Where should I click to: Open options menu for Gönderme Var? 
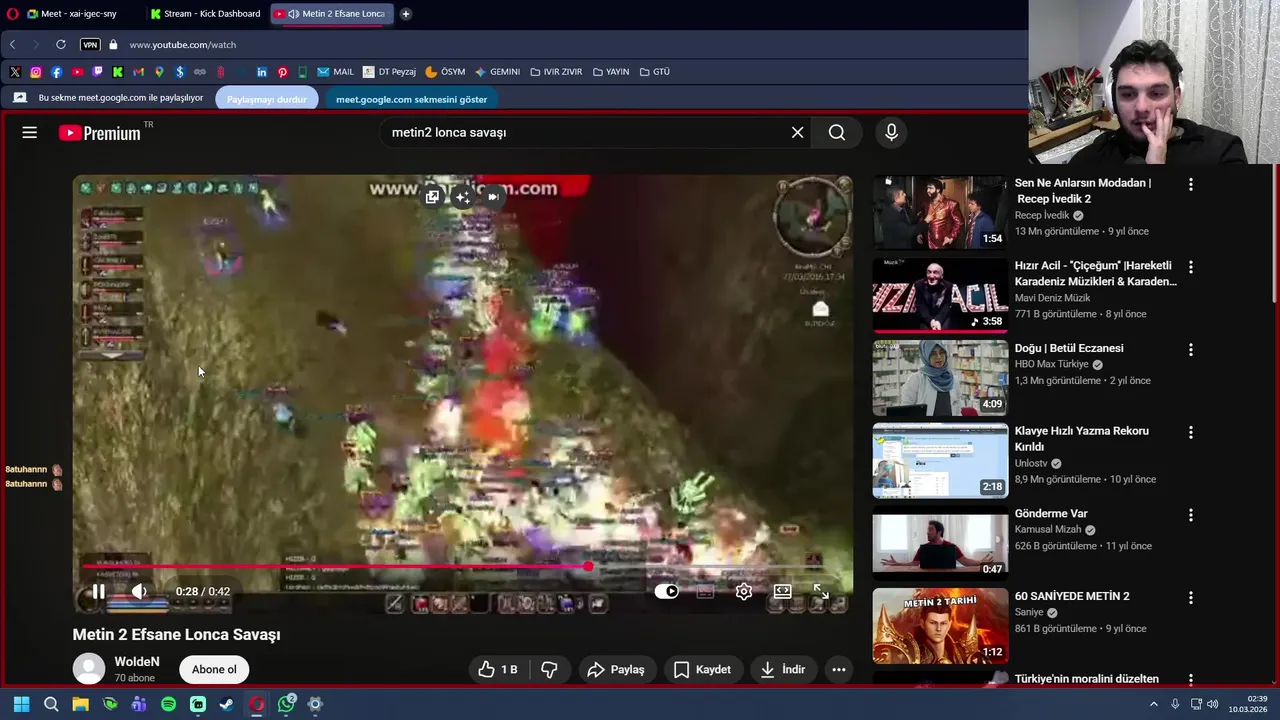pos(1190,515)
